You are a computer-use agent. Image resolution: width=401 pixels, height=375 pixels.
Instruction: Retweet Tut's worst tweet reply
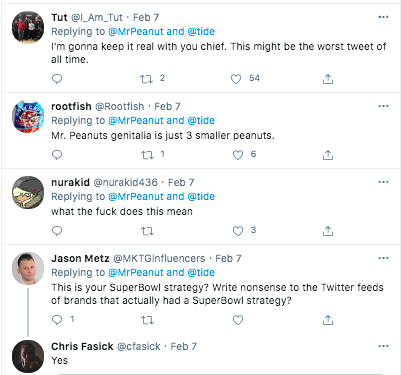pyautogui.click(x=146, y=79)
